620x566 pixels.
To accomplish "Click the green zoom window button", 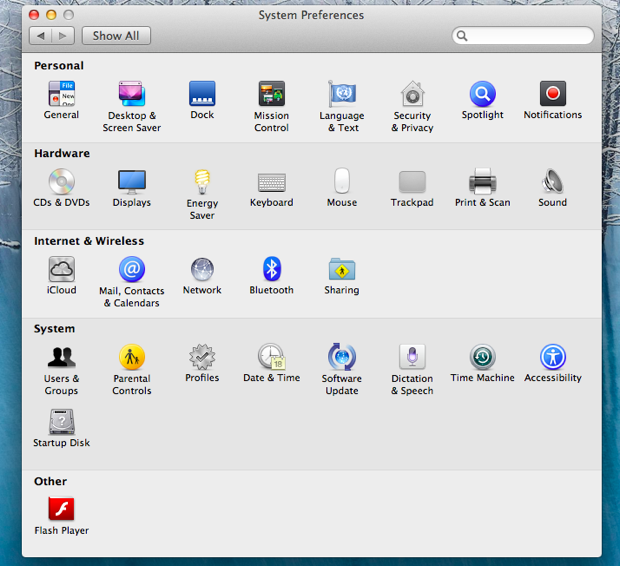I will (69, 15).
